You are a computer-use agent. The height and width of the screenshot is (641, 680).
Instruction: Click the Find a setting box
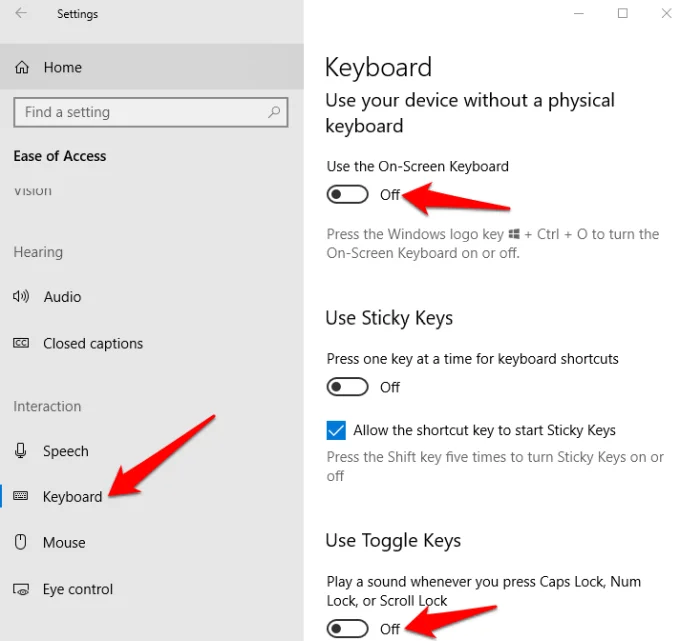140,113
